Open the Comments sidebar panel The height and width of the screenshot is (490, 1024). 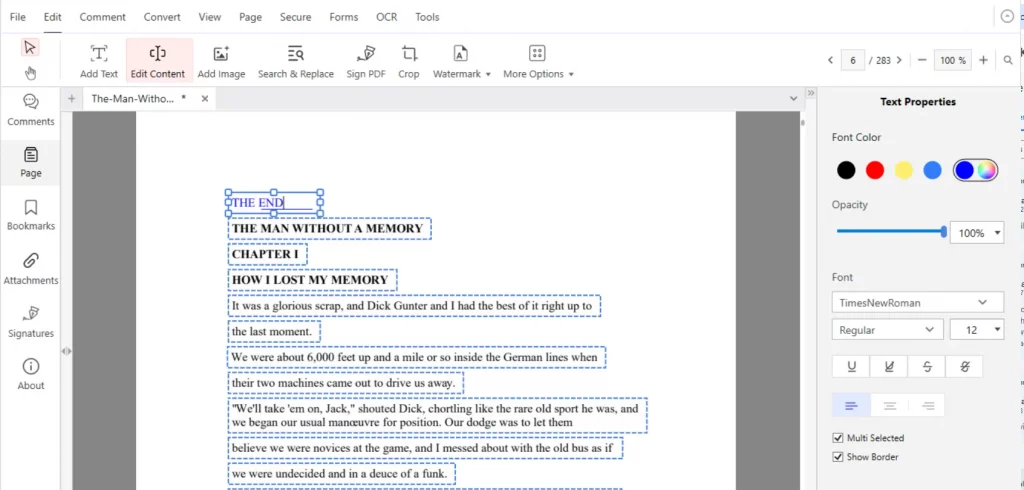click(31, 110)
